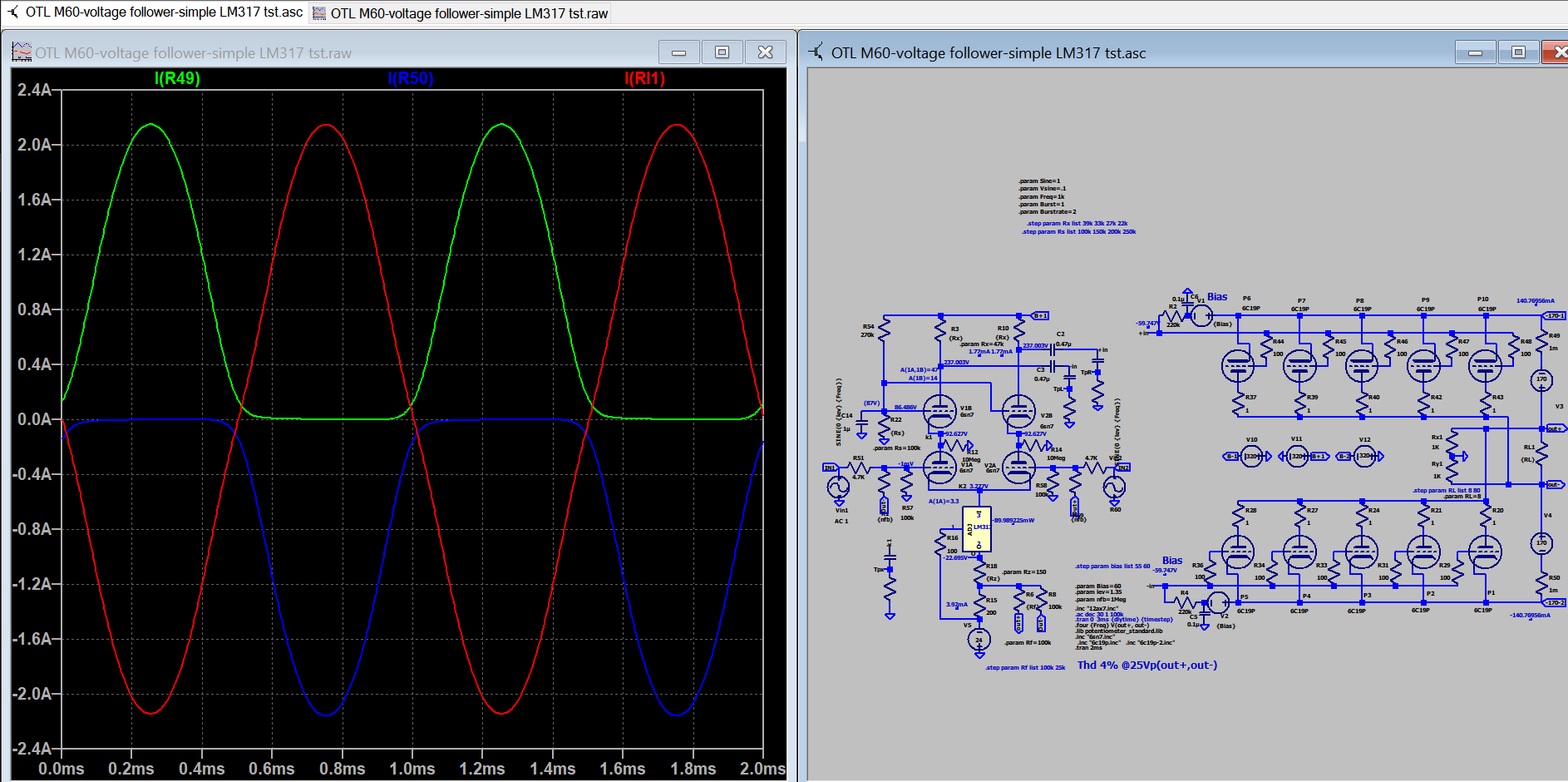Select the V12 320V supply source

1365,456
